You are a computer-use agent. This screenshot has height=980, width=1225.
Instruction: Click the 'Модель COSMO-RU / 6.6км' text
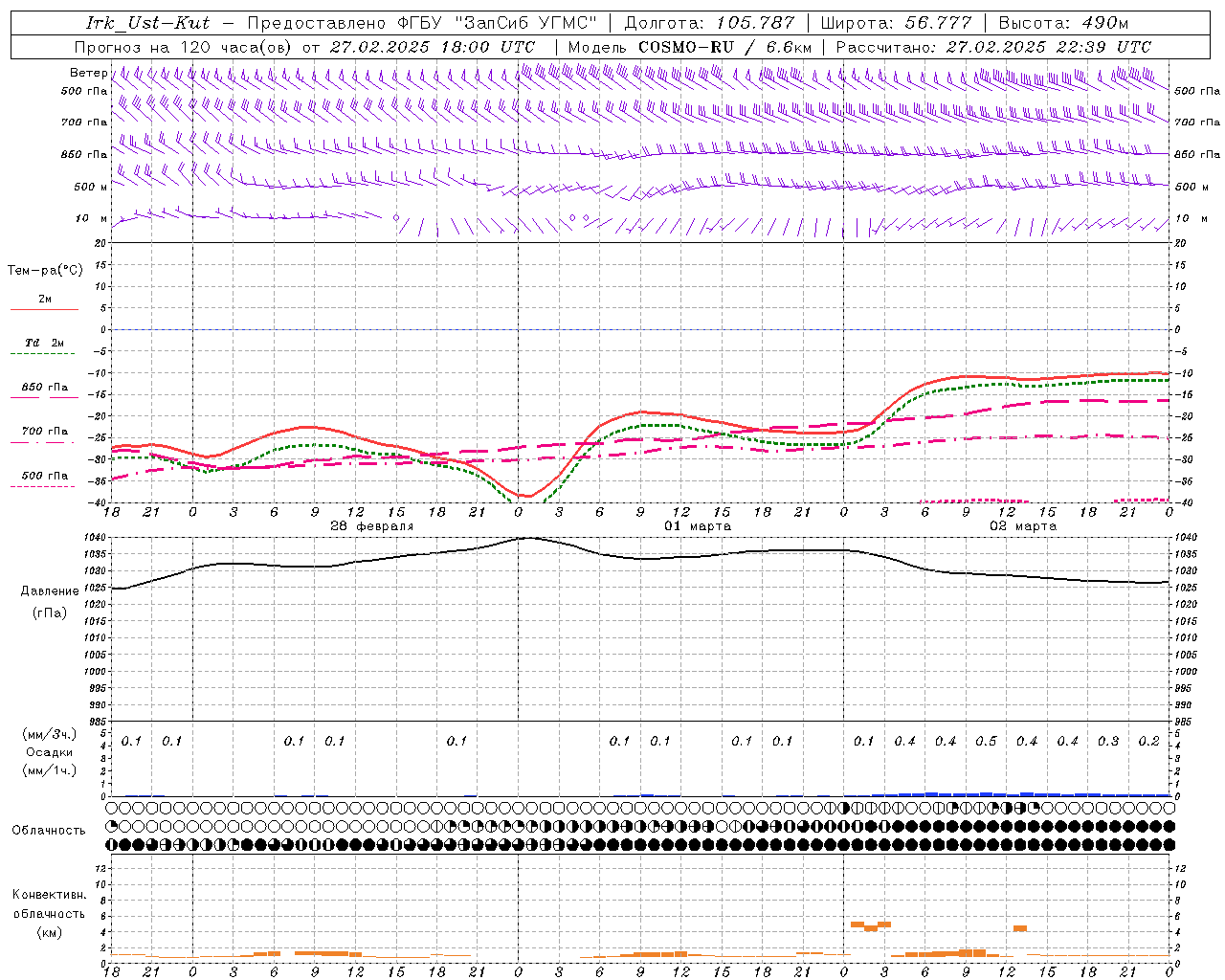tap(690, 46)
